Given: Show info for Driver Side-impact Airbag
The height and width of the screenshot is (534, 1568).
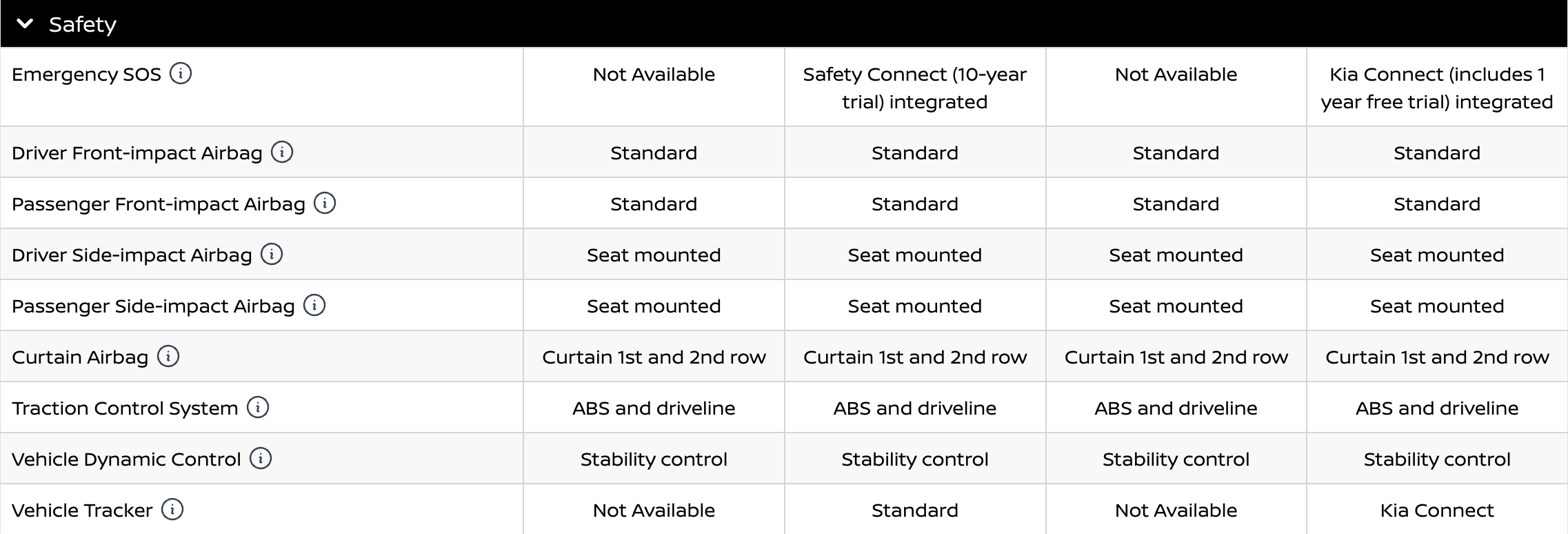Looking at the screenshot, I should point(272,254).
